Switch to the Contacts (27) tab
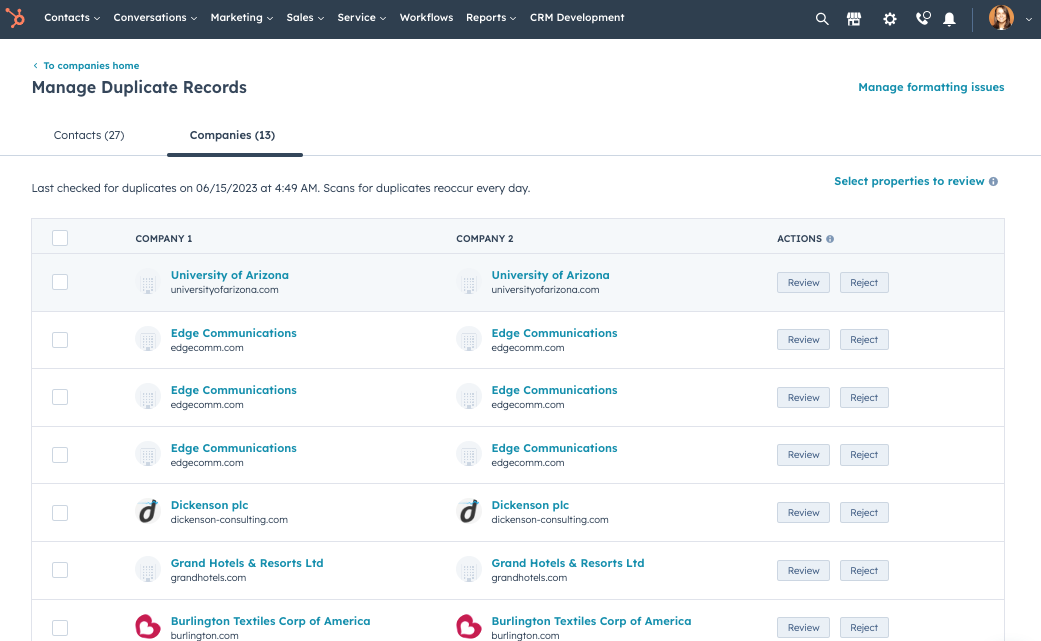Image resolution: width=1041 pixels, height=641 pixels. (x=89, y=135)
